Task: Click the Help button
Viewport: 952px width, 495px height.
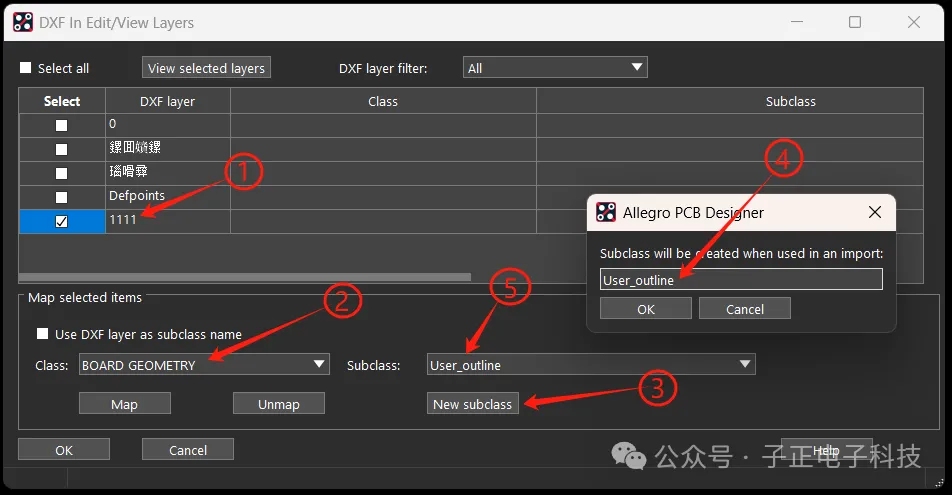Action: click(x=826, y=449)
